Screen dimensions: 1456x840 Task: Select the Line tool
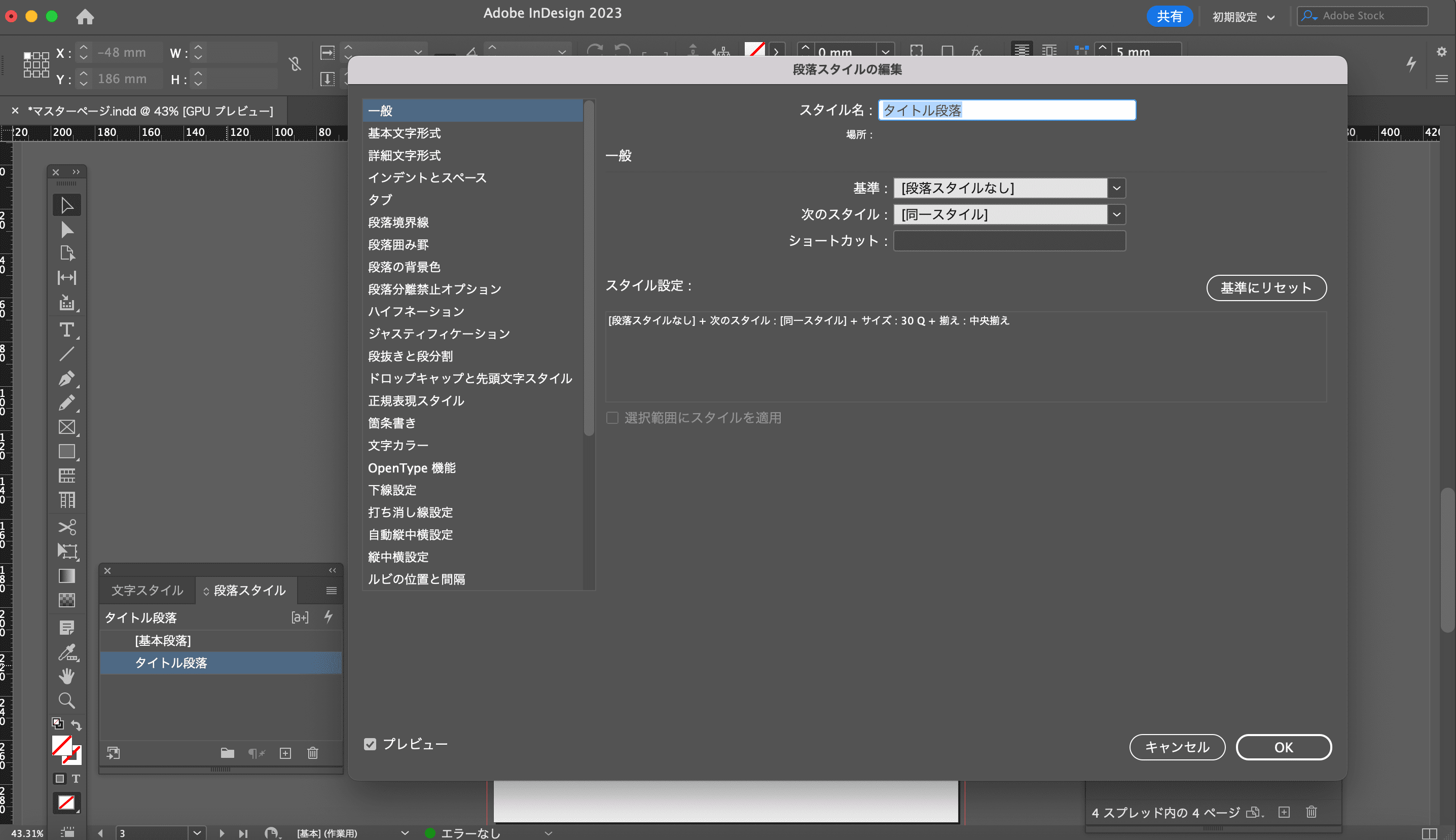point(67,354)
